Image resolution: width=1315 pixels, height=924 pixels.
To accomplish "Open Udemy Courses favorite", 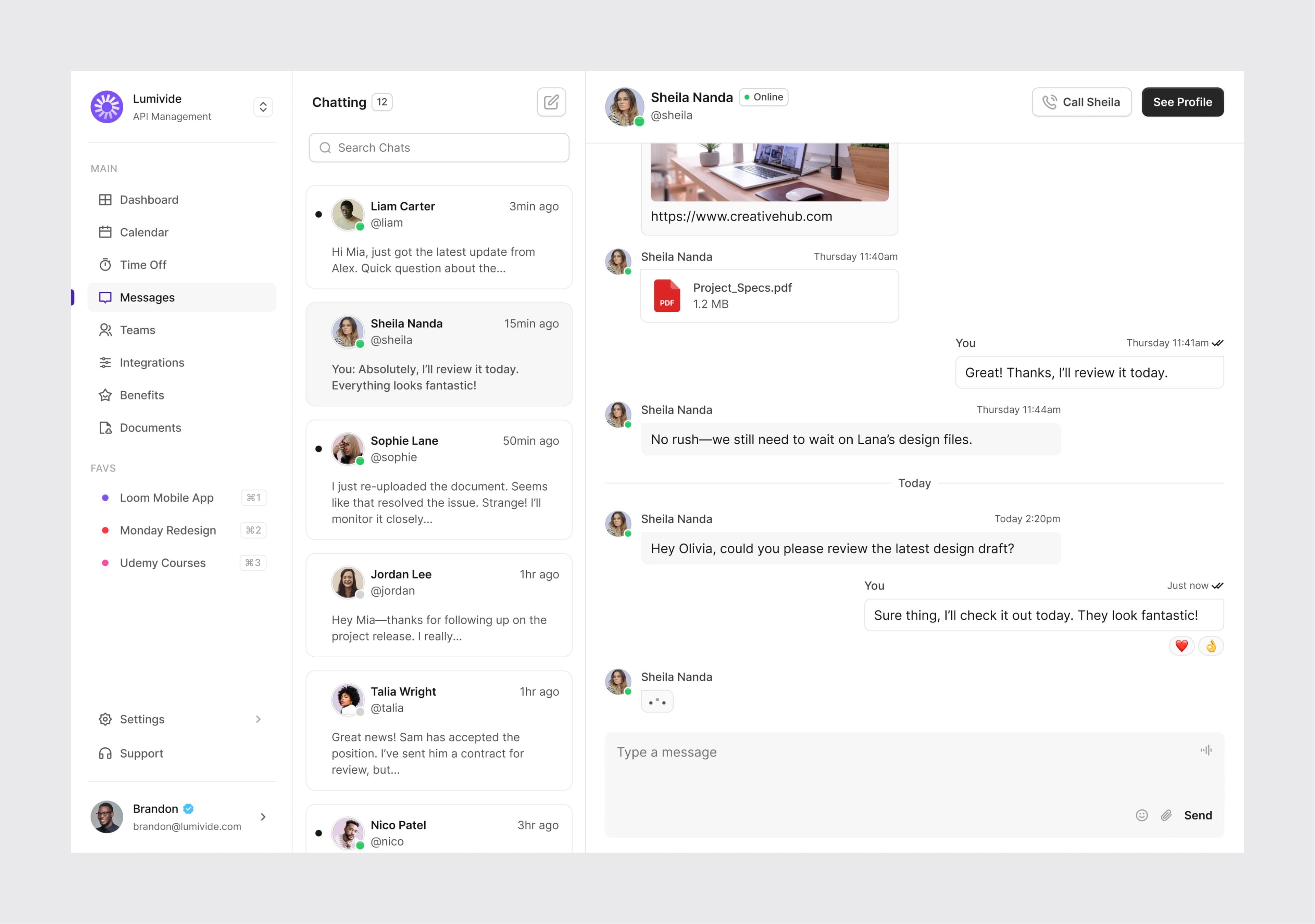I will tap(181, 563).
